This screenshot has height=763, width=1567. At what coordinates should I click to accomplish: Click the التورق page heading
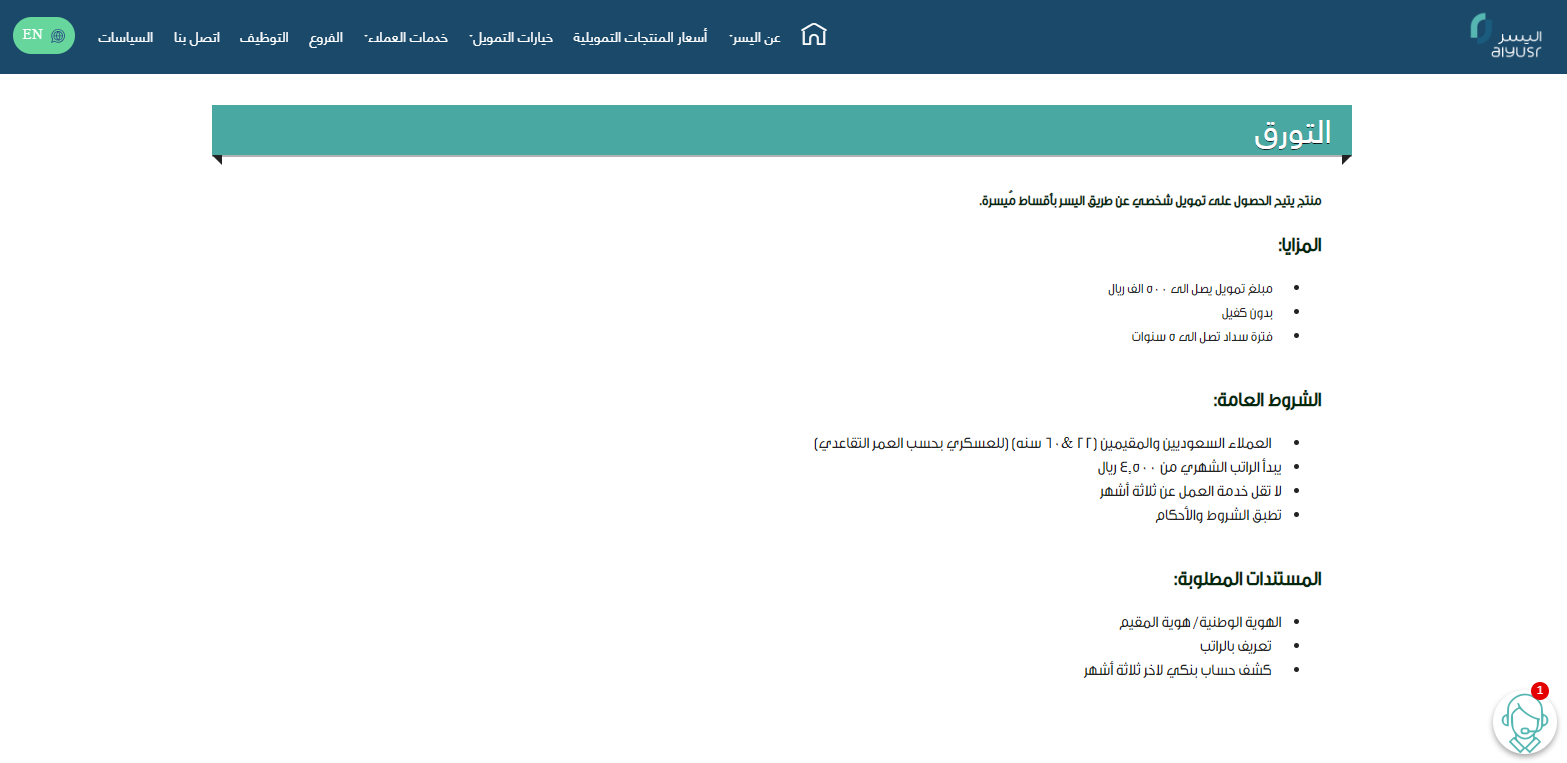[1293, 133]
